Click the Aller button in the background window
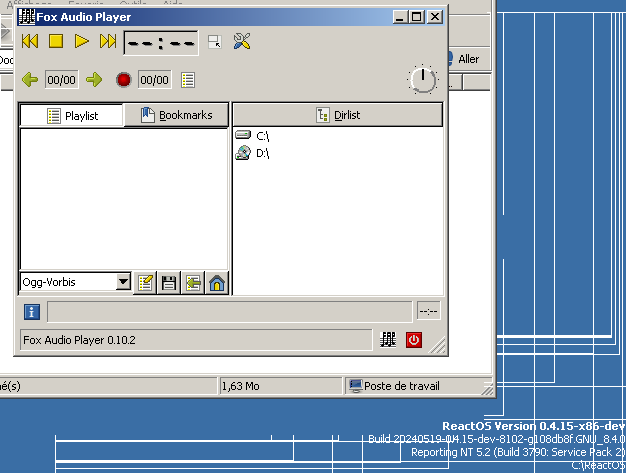626x473 pixels. (468, 59)
